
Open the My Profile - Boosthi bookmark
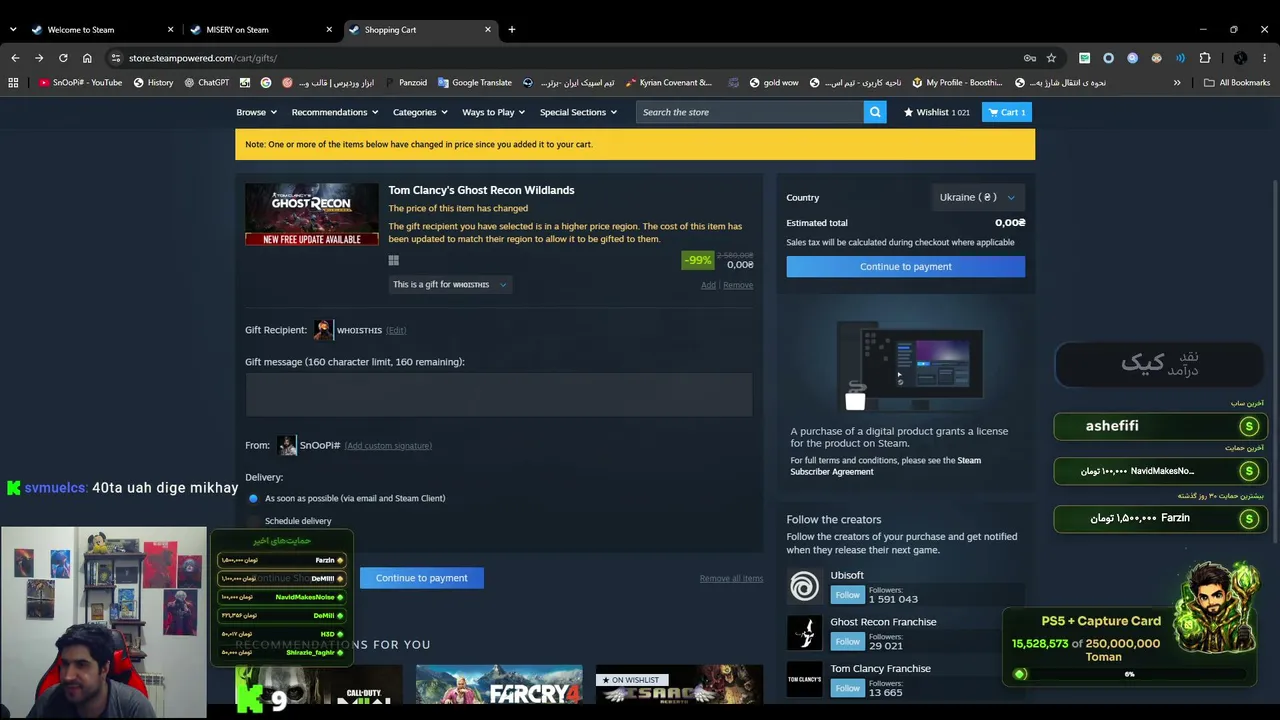coord(956,83)
